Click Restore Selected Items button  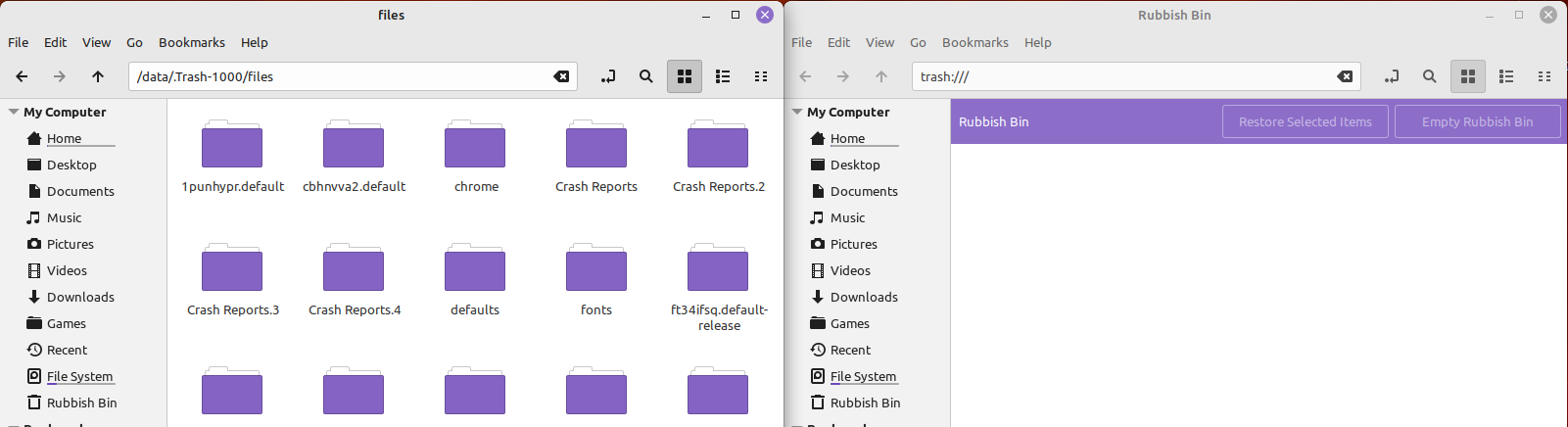tap(1306, 121)
